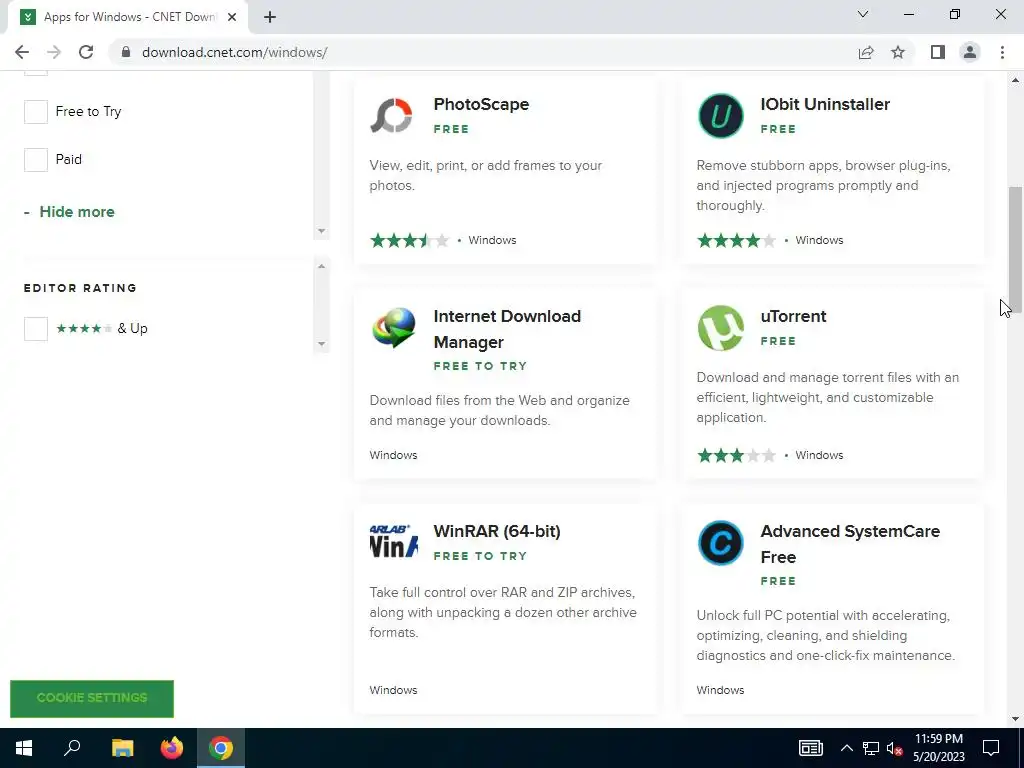Open the Windows Start menu

(24, 748)
